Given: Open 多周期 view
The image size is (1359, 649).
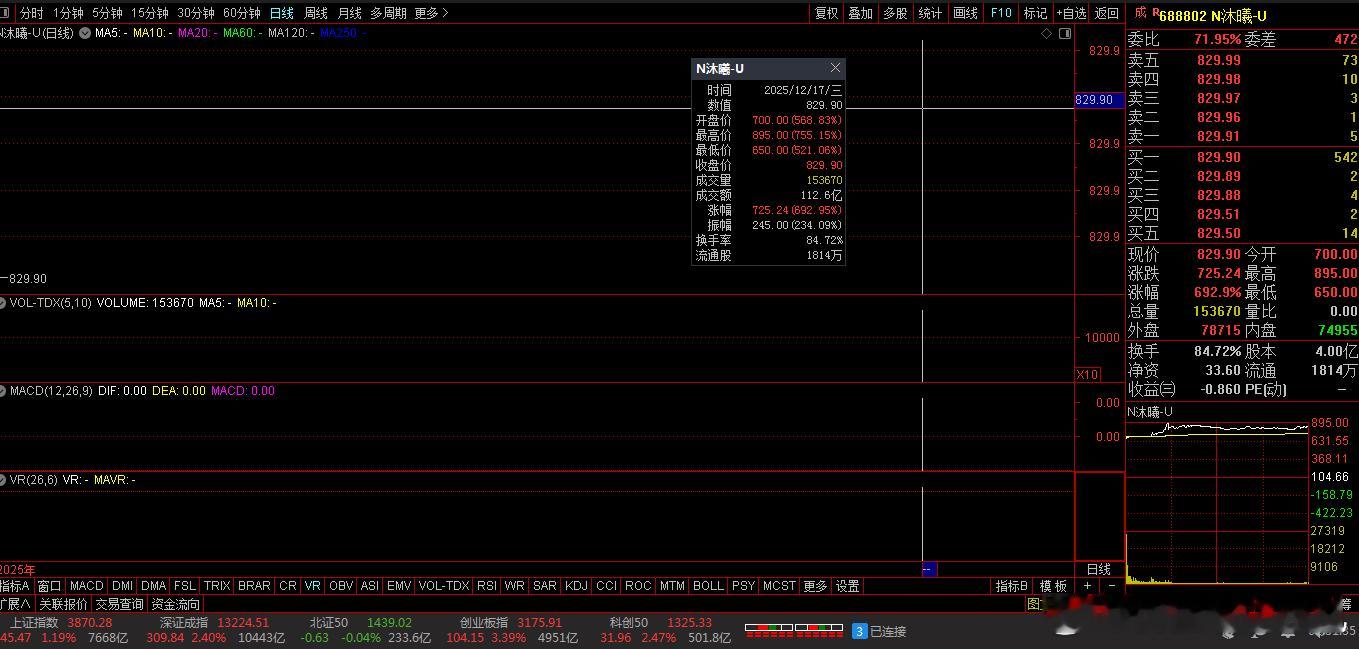Looking at the screenshot, I should click(x=388, y=13).
